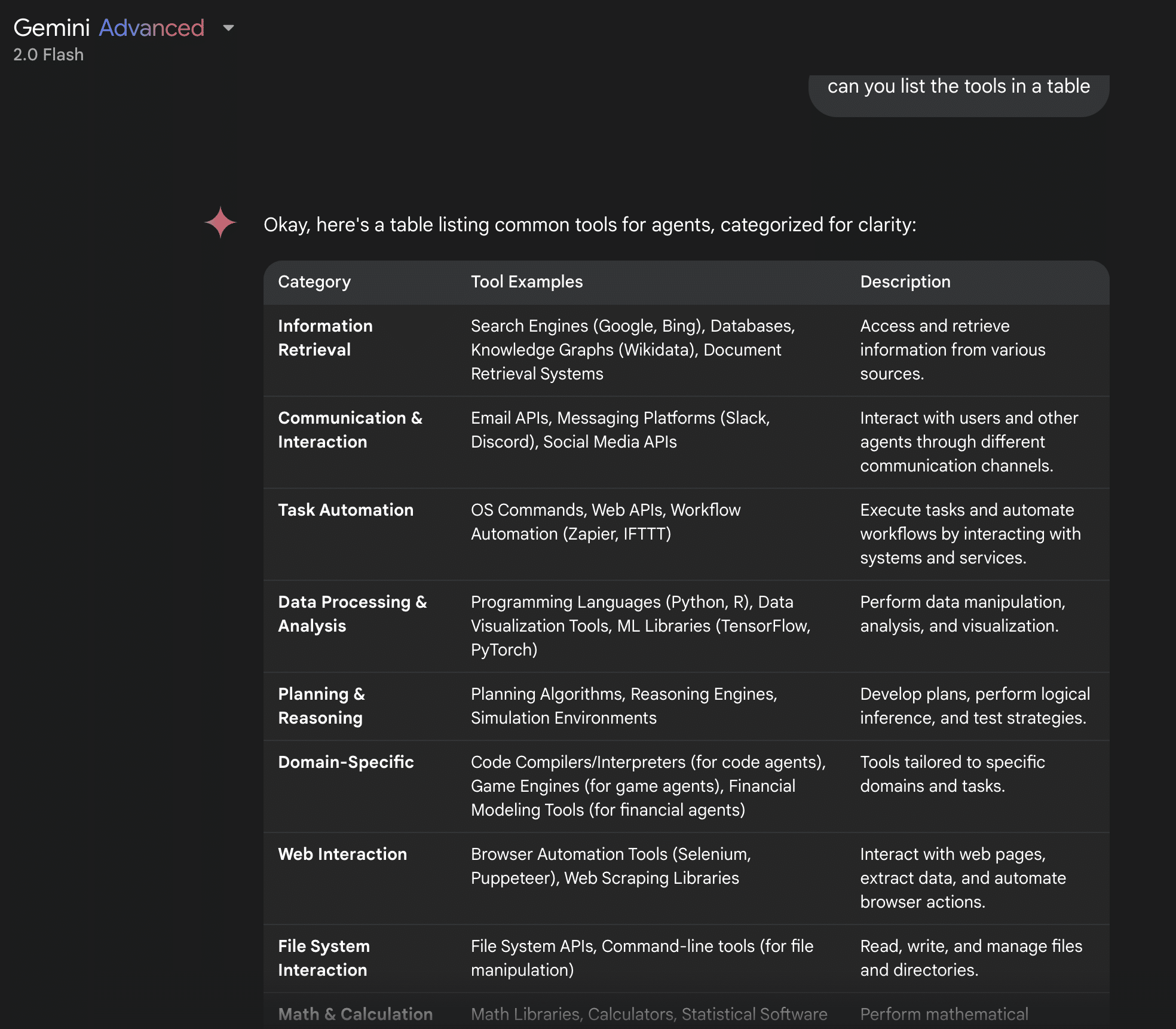Open the model selector dropdown arrow

(228, 27)
